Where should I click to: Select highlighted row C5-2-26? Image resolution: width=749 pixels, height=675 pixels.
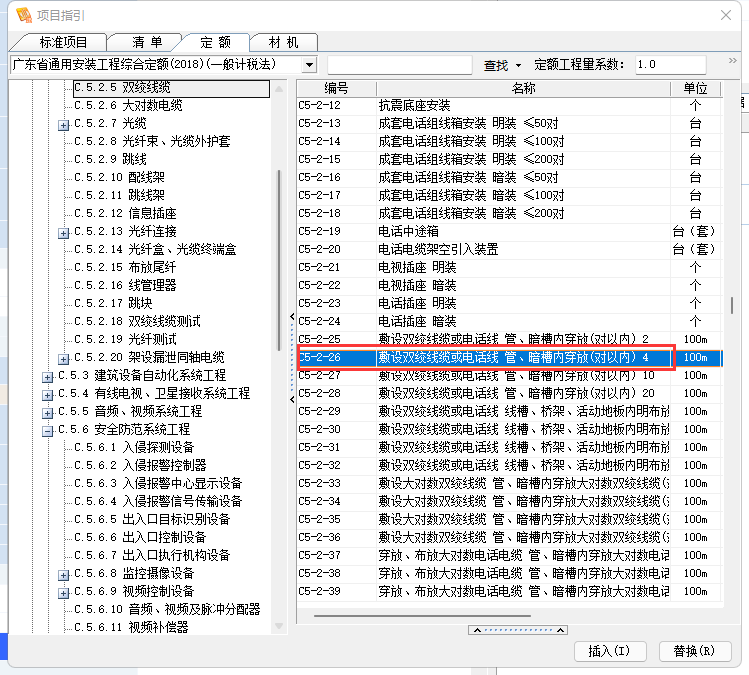click(509, 357)
